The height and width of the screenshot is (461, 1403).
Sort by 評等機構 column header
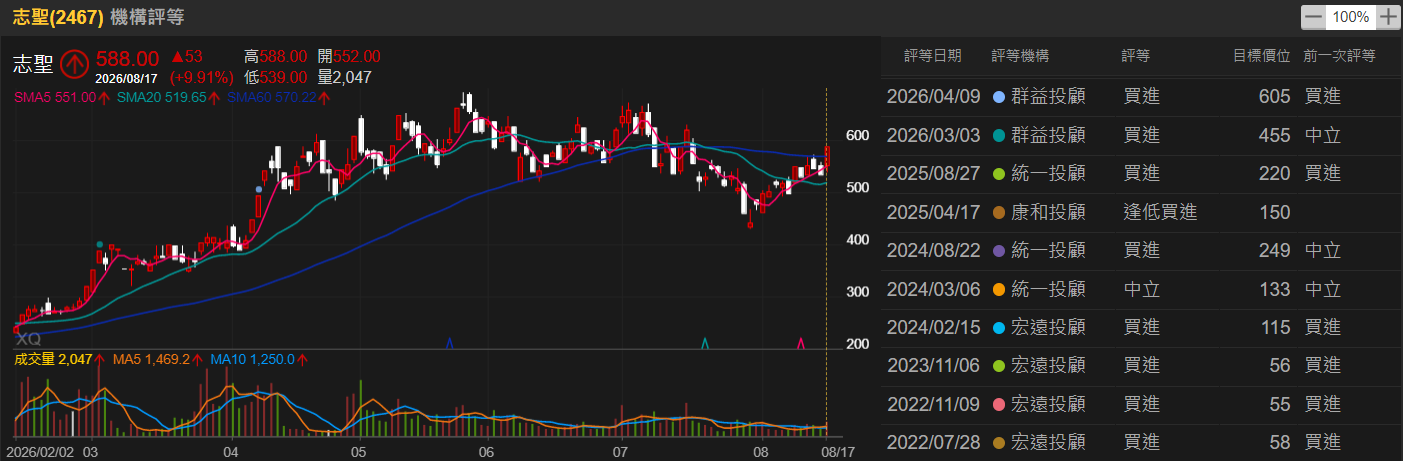click(x=1020, y=56)
